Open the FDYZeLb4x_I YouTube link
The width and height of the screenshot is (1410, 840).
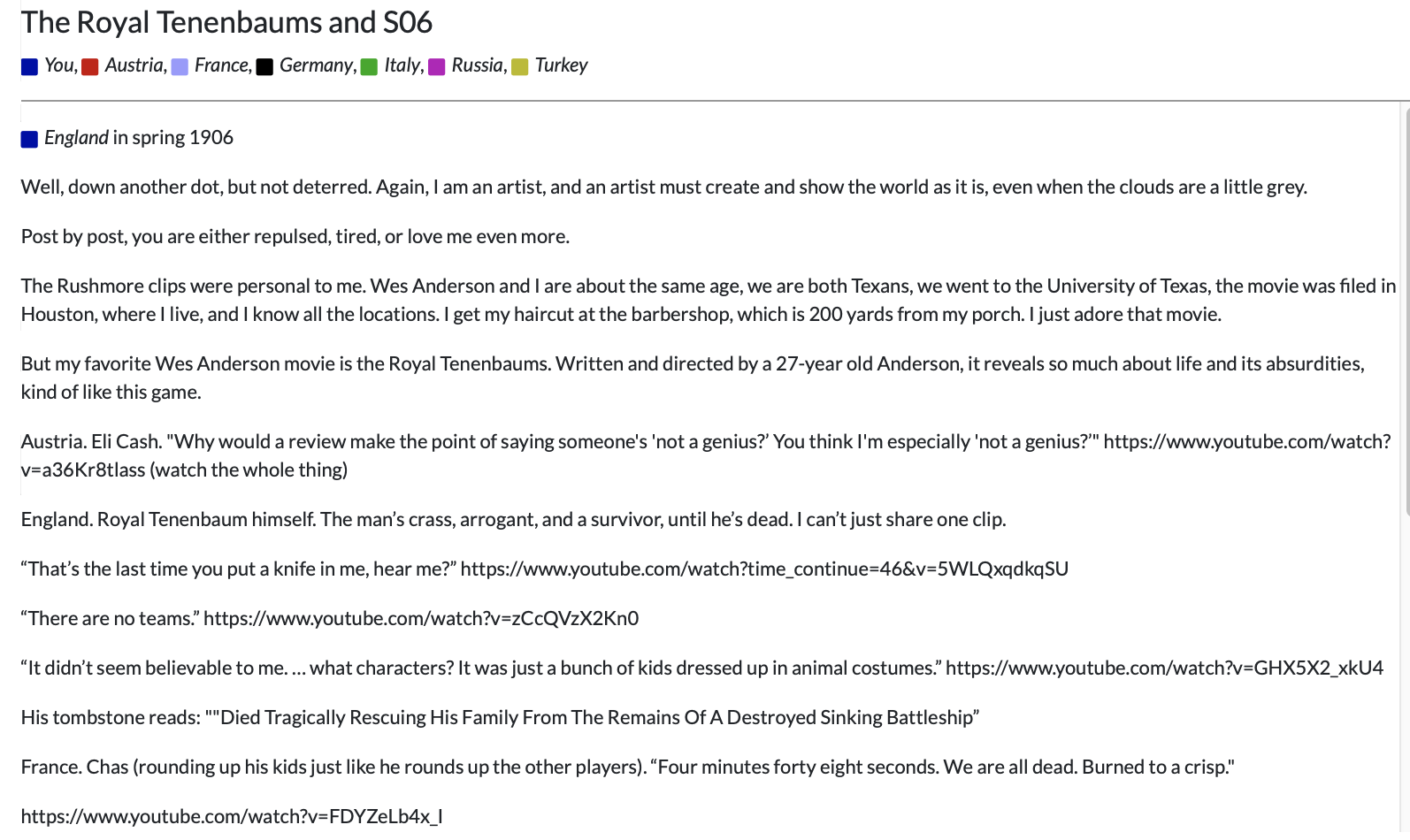(232, 816)
